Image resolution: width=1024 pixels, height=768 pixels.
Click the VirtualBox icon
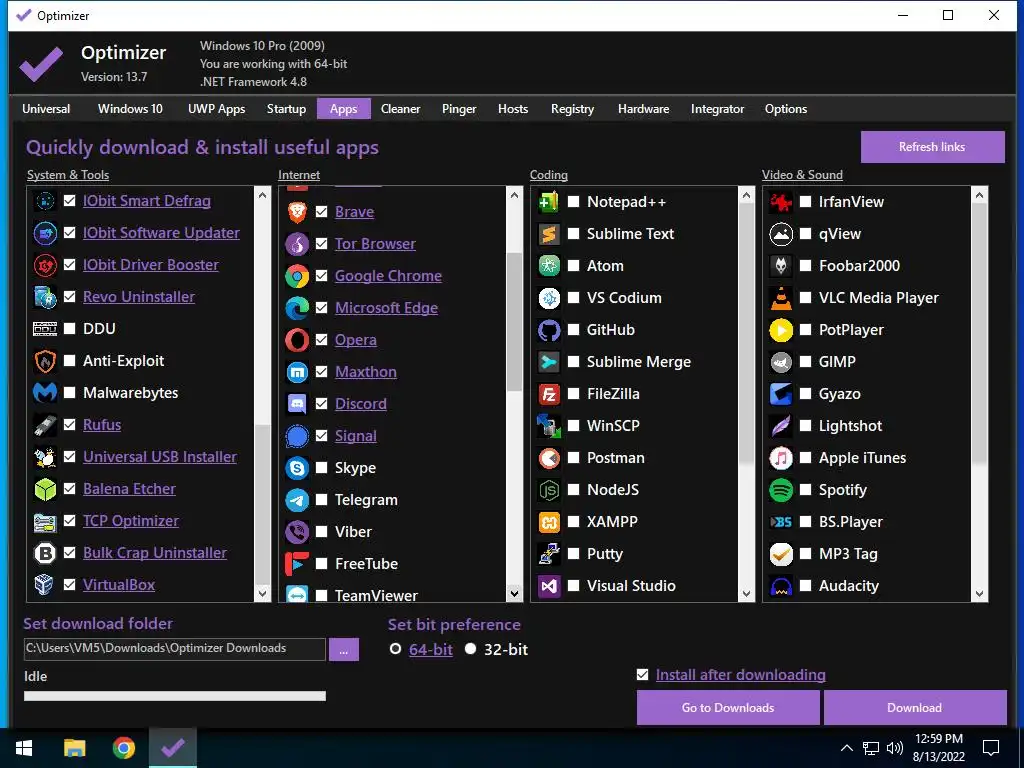(45, 585)
